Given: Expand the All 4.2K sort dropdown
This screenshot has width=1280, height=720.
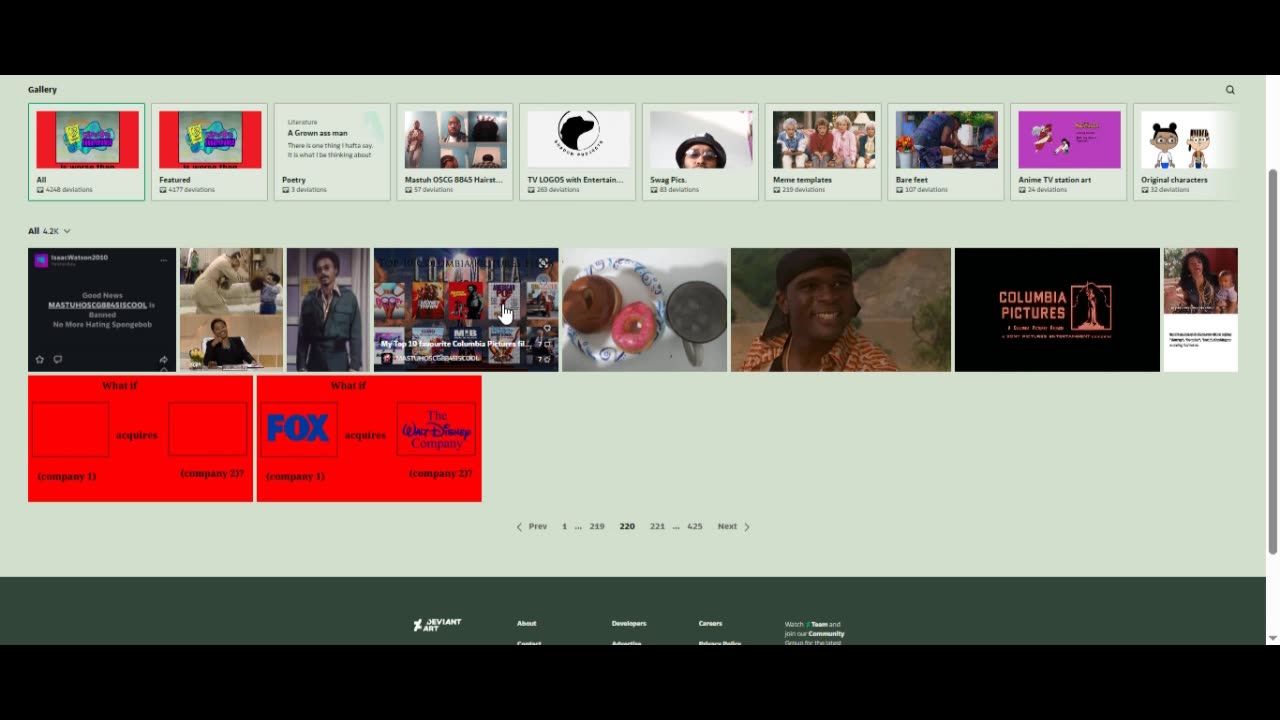Looking at the screenshot, I should [50, 231].
